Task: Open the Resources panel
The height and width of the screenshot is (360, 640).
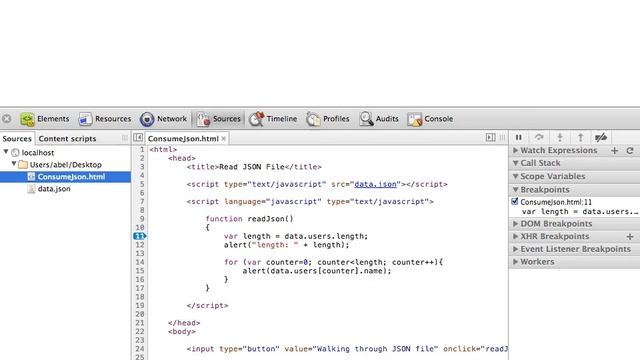Action: coord(105,119)
